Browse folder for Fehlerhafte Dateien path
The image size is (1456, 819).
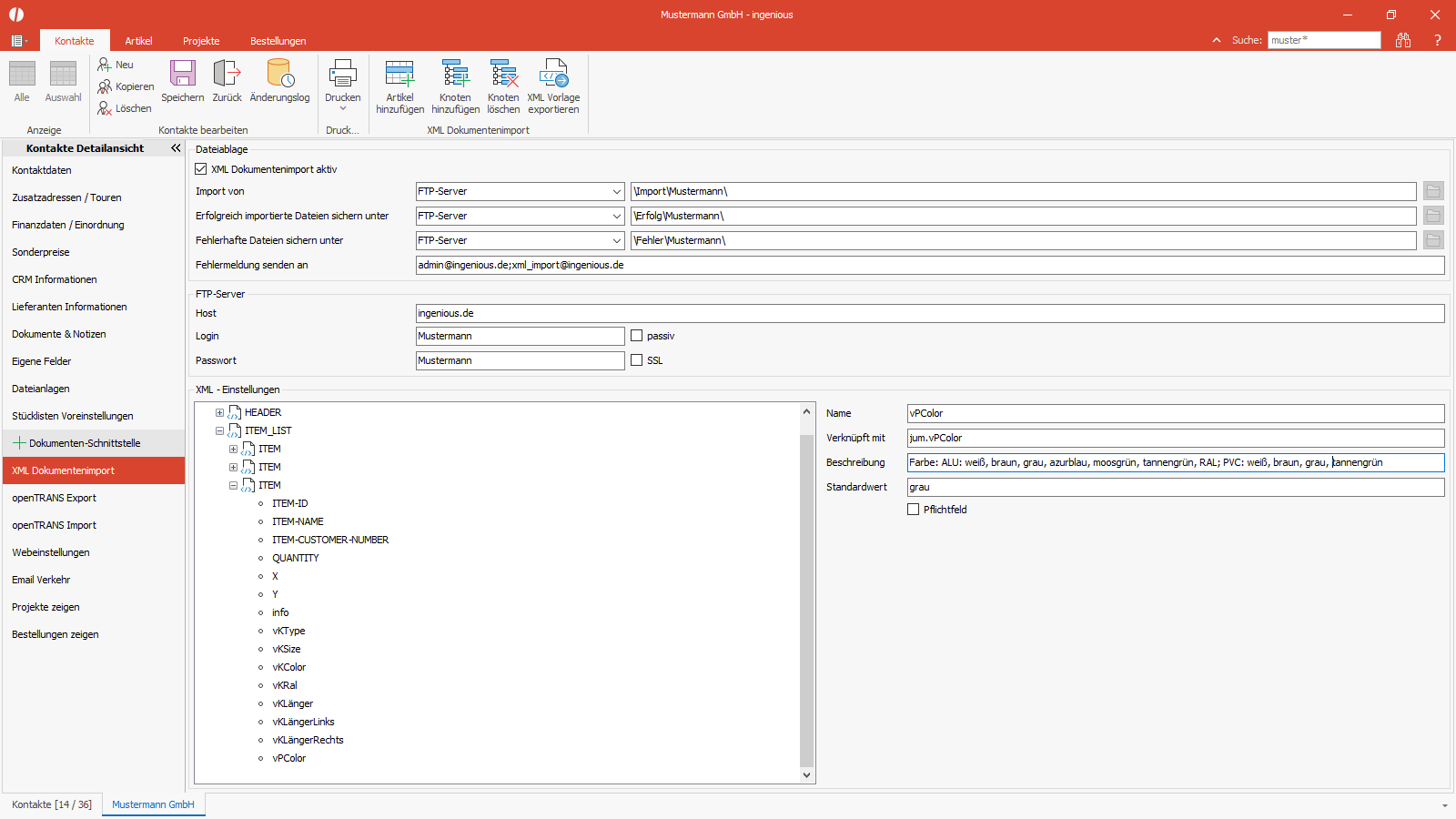1433,240
